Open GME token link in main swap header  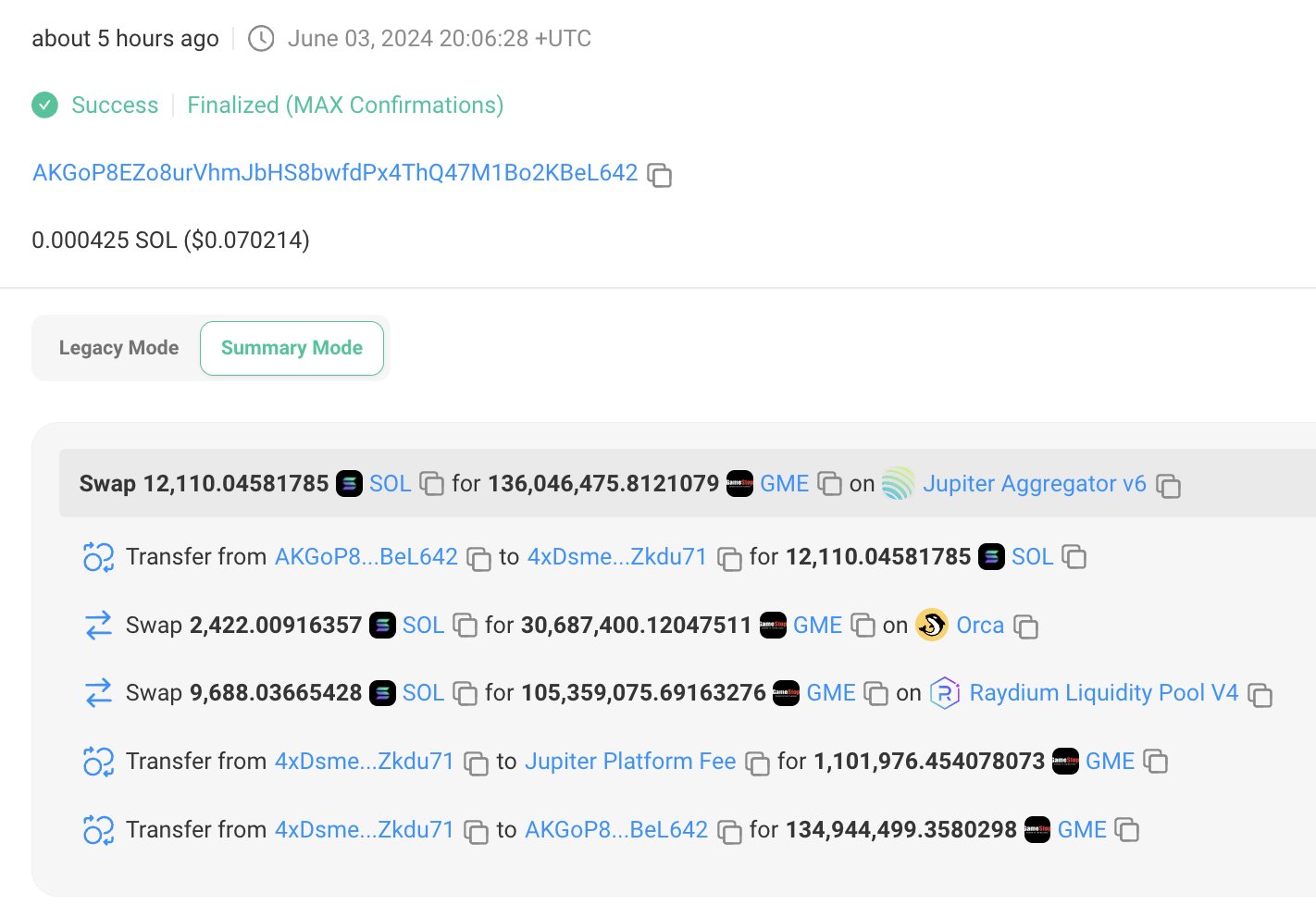point(785,484)
